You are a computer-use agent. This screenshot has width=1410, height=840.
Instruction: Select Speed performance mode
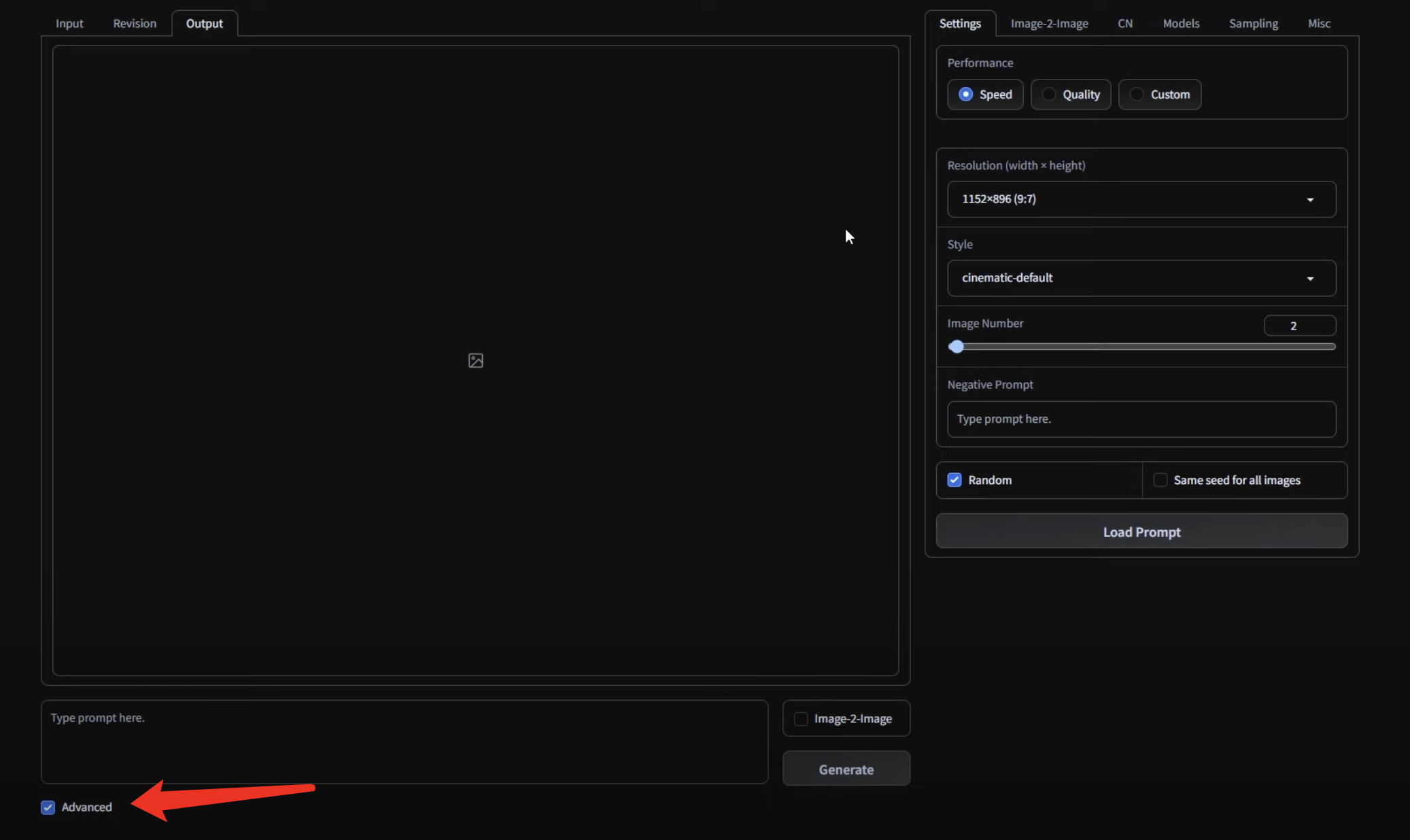967,94
